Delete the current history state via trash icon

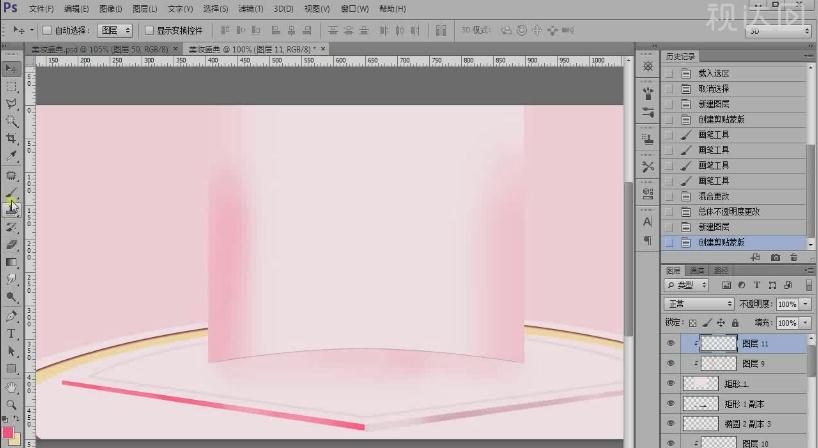pyautogui.click(x=796, y=258)
